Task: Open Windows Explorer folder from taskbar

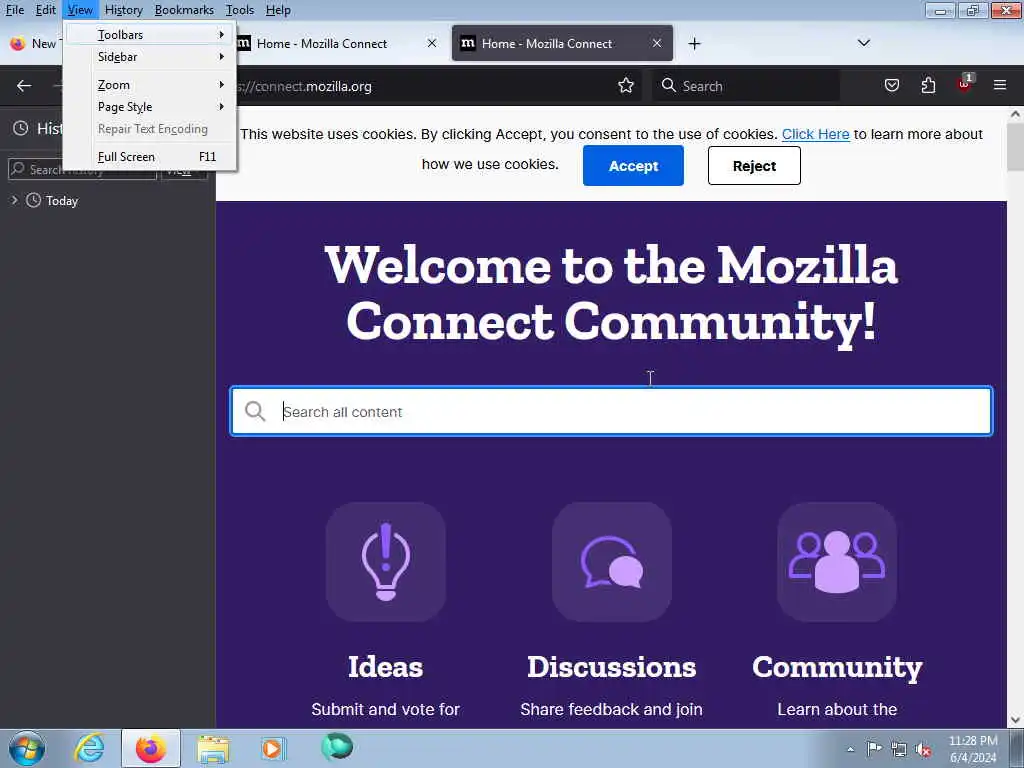Action: [214, 748]
